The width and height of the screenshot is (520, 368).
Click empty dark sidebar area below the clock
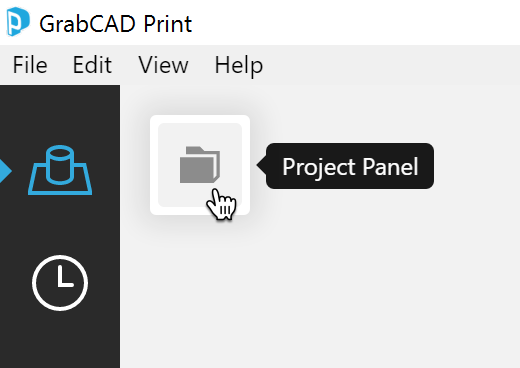(60, 342)
